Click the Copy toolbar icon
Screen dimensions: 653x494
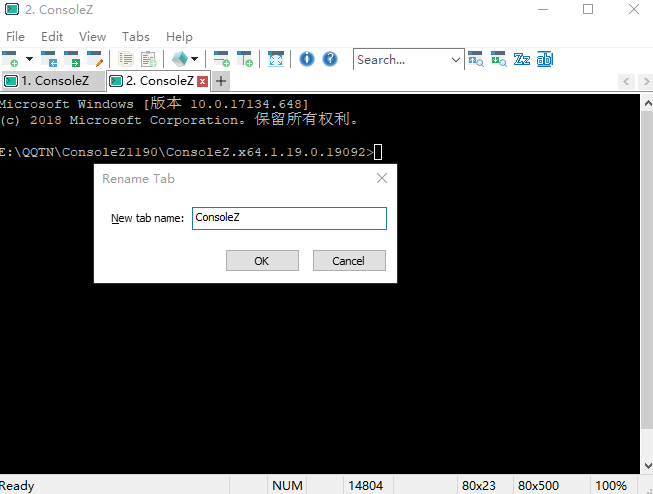[x=125, y=59]
